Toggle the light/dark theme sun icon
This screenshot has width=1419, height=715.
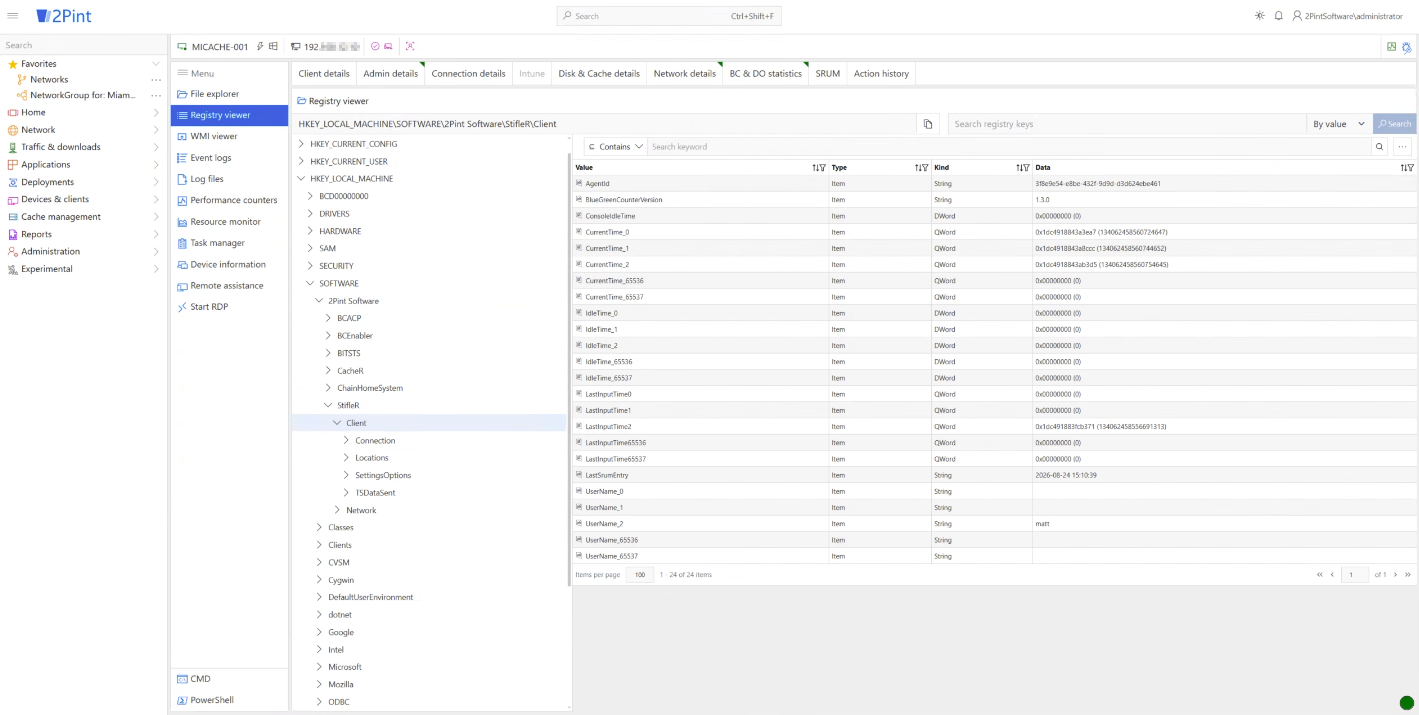pyautogui.click(x=1259, y=16)
